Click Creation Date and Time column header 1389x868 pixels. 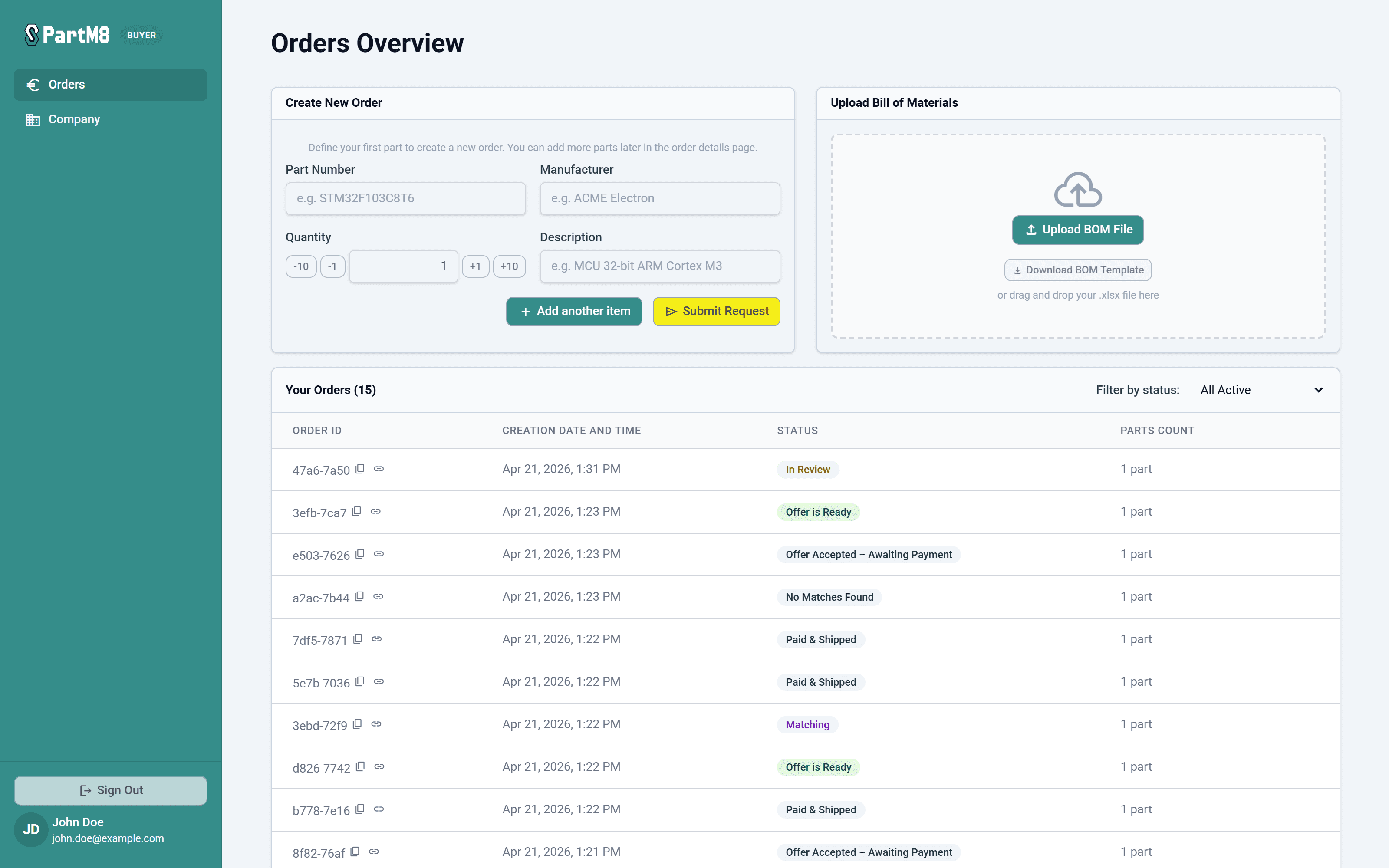[x=572, y=431]
